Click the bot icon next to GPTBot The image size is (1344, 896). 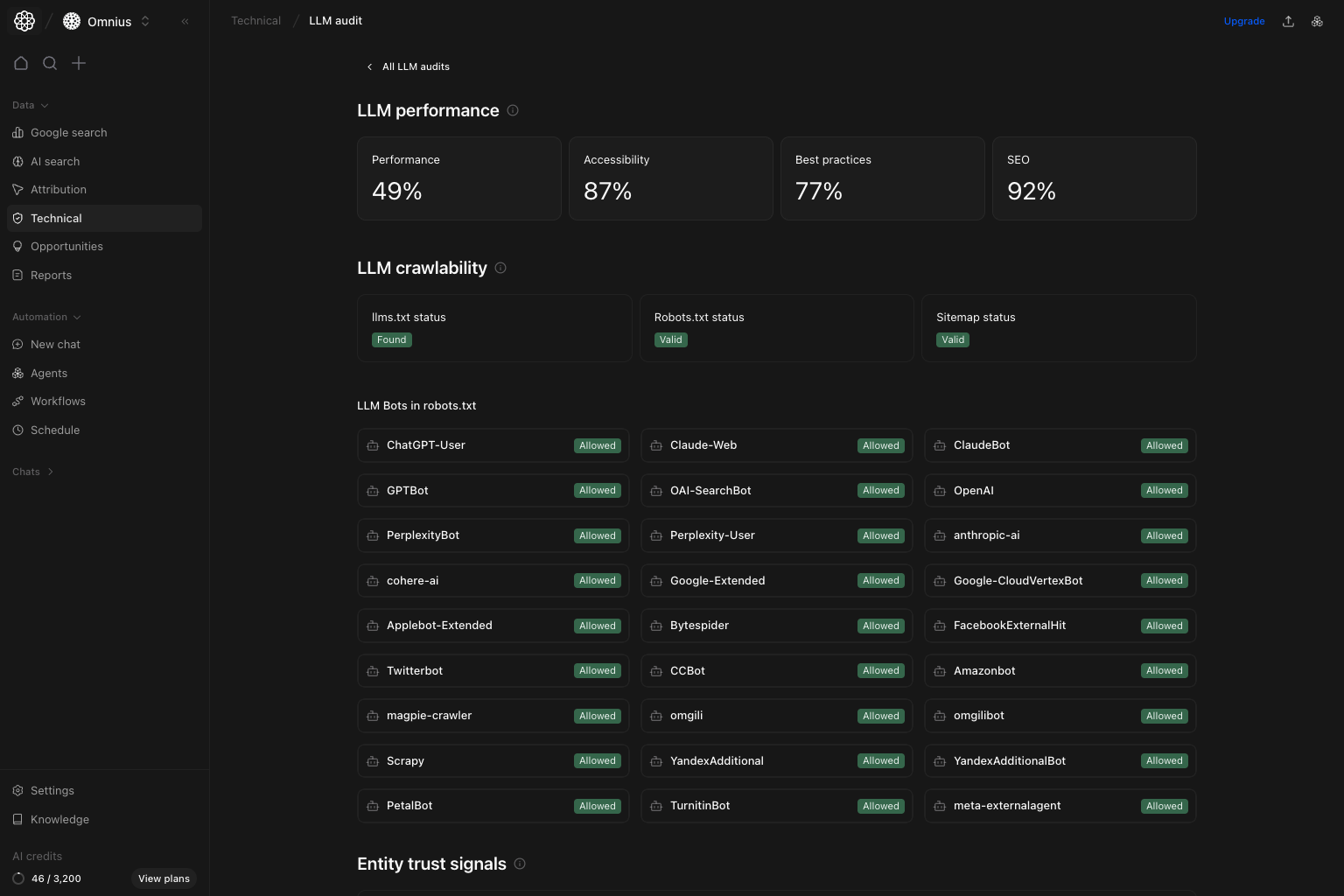pyautogui.click(x=373, y=491)
